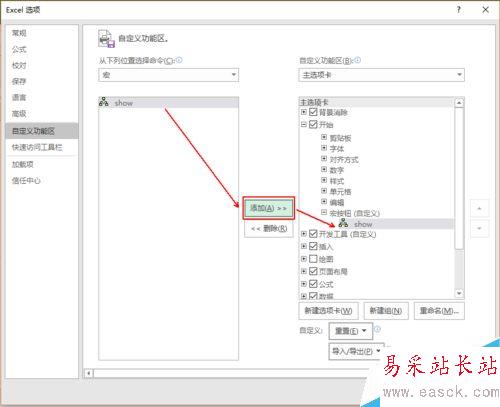500x407 pixels.
Task: Collapse the 开始 tree node
Action: click(x=304, y=124)
